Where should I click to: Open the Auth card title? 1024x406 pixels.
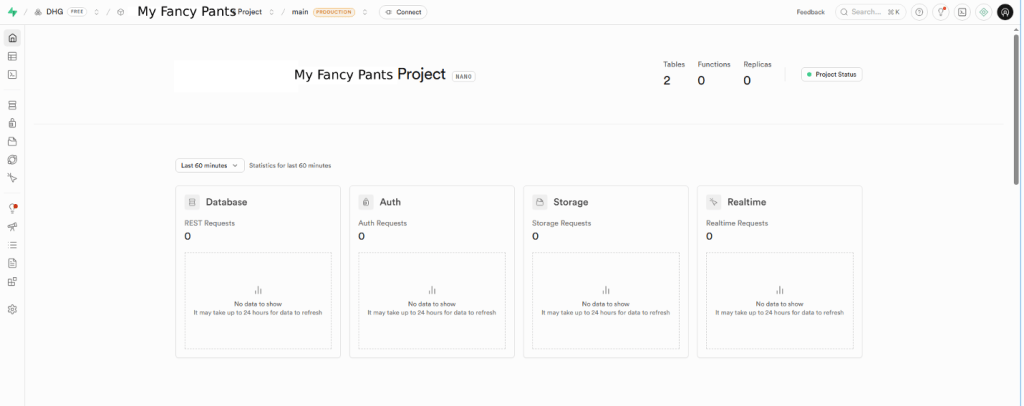tap(391, 202)
